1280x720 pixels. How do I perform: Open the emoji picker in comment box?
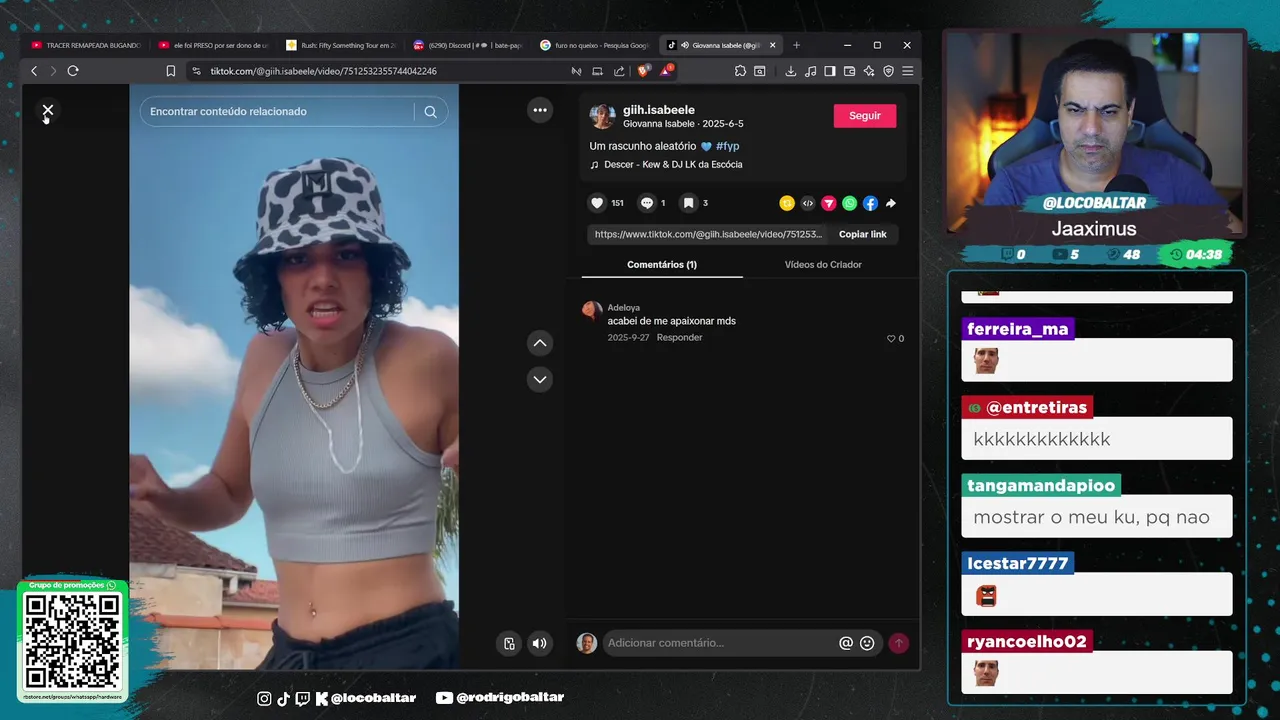(867, 643)
